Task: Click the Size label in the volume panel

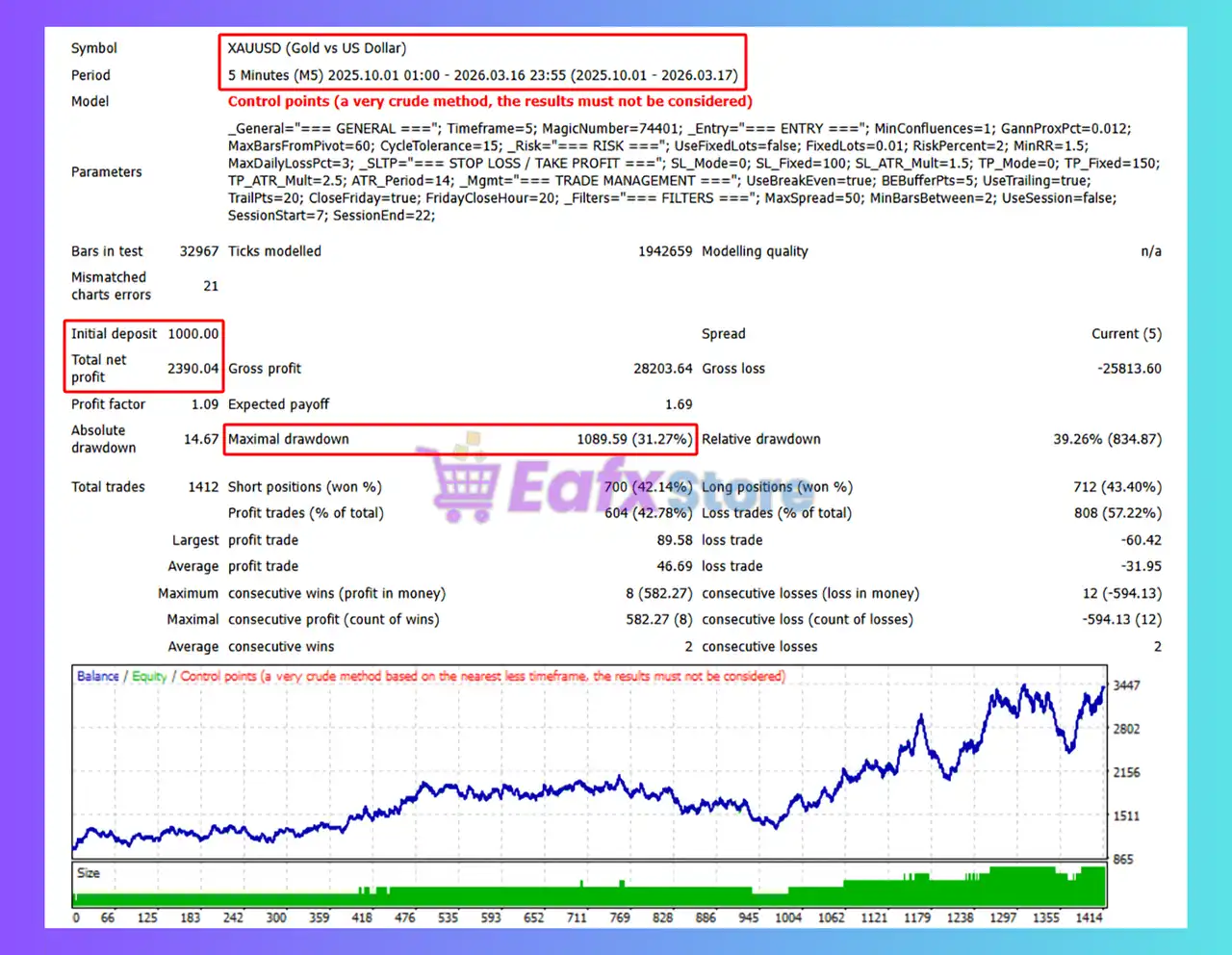Action: click(x=89, y=873)
